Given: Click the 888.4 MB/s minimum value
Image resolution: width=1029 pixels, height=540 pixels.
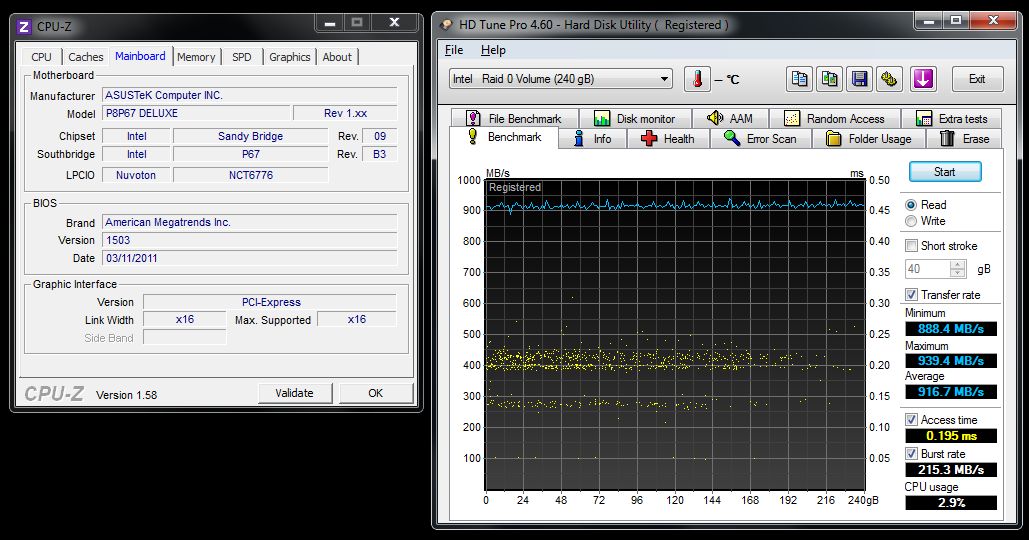Looking at the screenshot, I should 951,329.
